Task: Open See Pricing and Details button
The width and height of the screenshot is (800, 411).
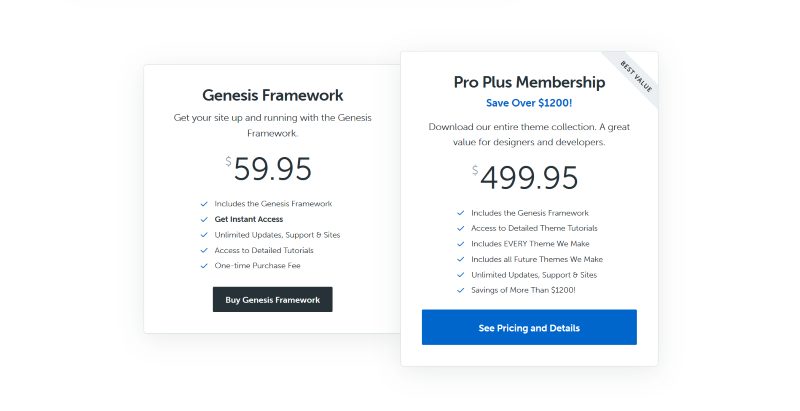Action: point(529,327)
